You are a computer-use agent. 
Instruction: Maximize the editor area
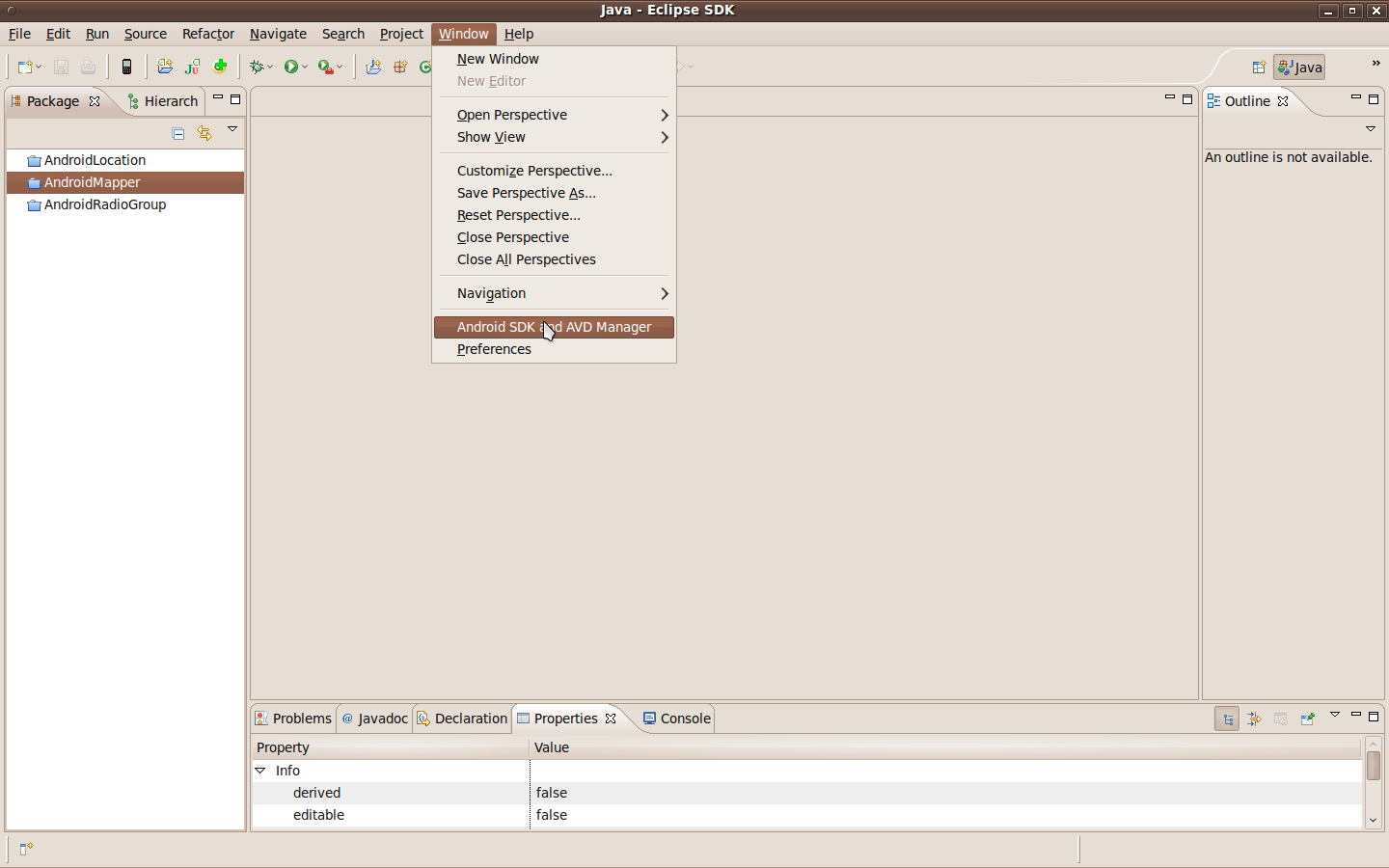(1187, 99)
